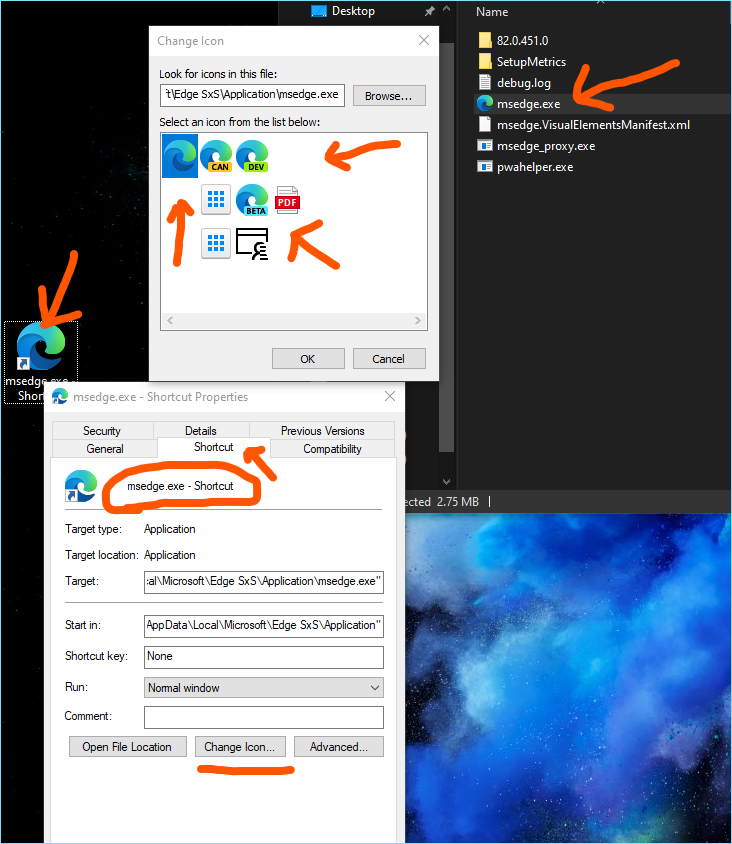Close the Change Icon dialog
This screenshot has width=732, height=844.
pos(424,40)
